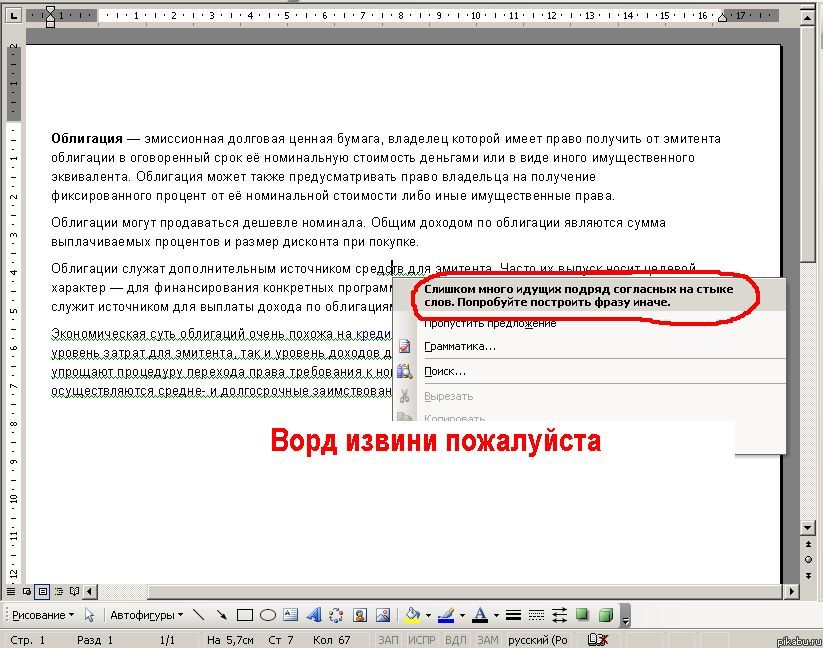Viewport: 823px width, 649px height.
Task: Open 3-D style settings
Action: coord(606,615)
